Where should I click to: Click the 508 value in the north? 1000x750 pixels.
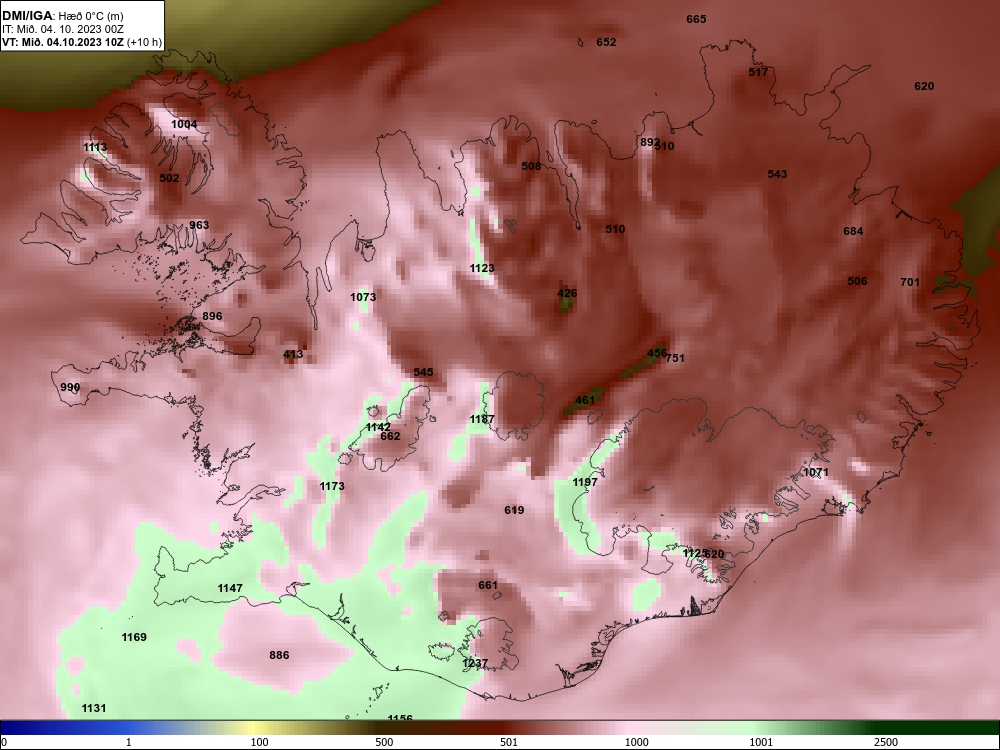531,166
